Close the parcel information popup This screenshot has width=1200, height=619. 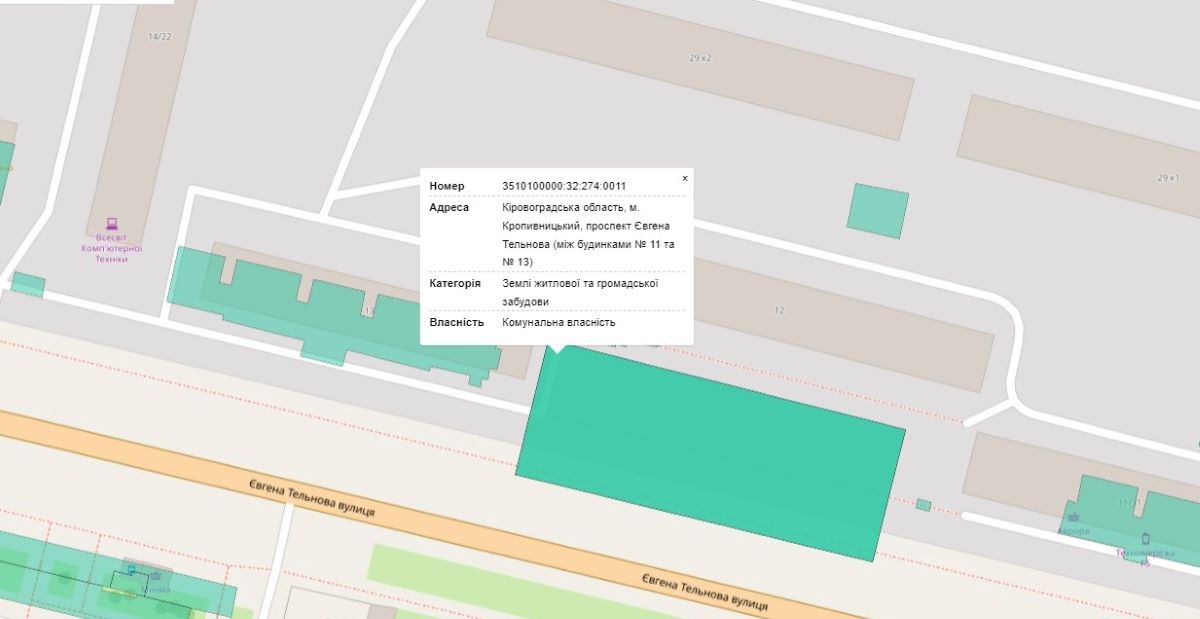[685, 178]
